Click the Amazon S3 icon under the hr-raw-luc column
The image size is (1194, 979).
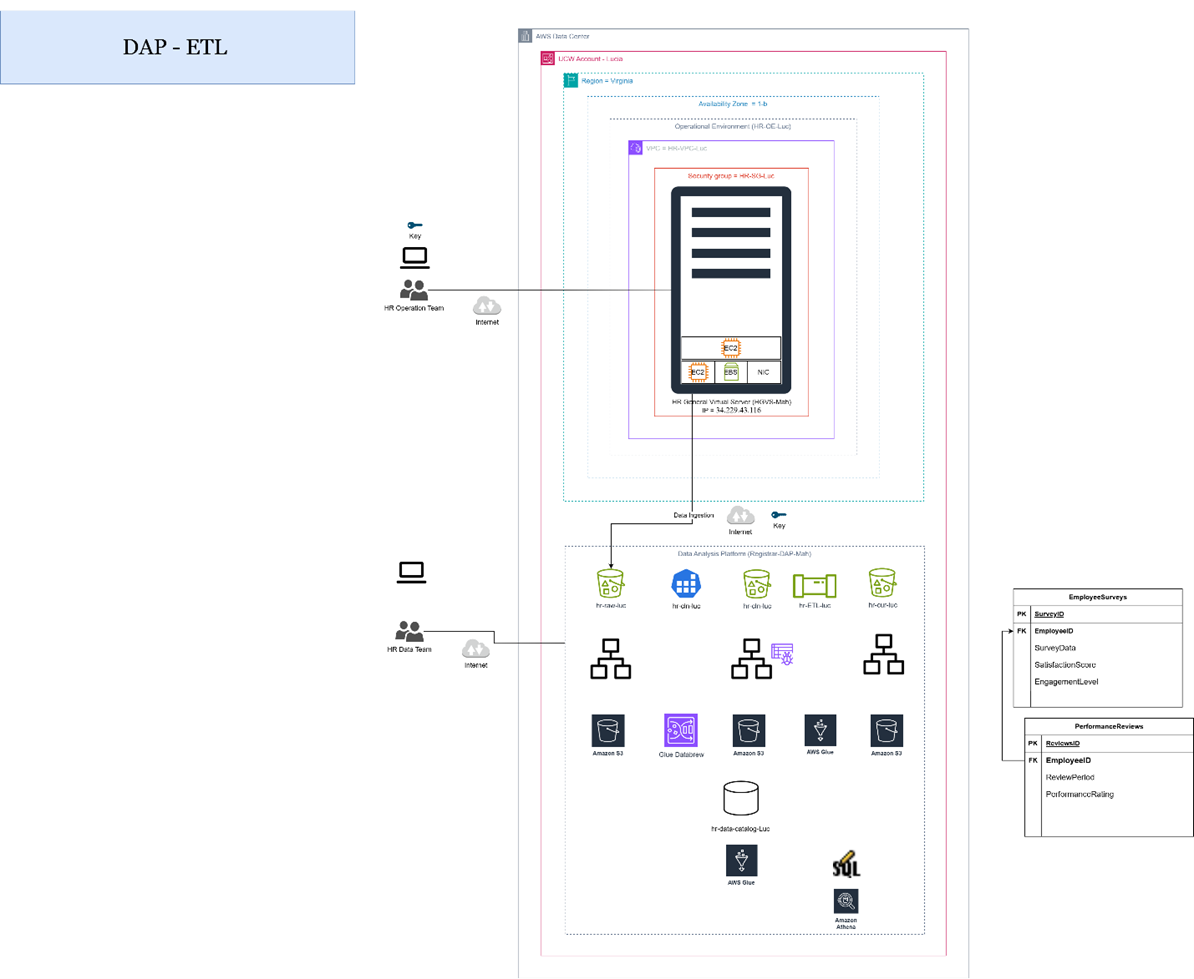(608, 731)
